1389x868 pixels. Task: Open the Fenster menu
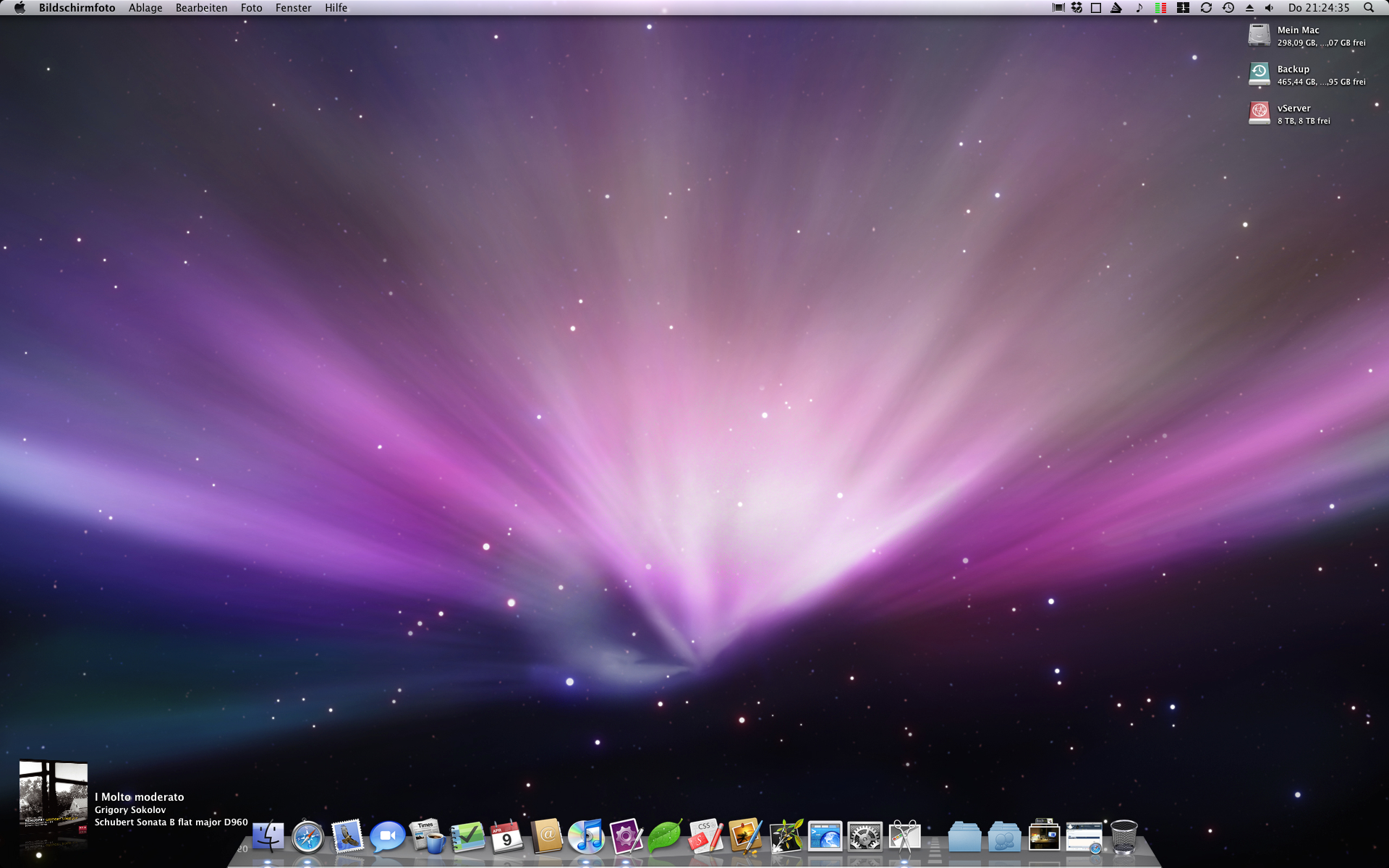pyautogui.click(x=293, y=8)
